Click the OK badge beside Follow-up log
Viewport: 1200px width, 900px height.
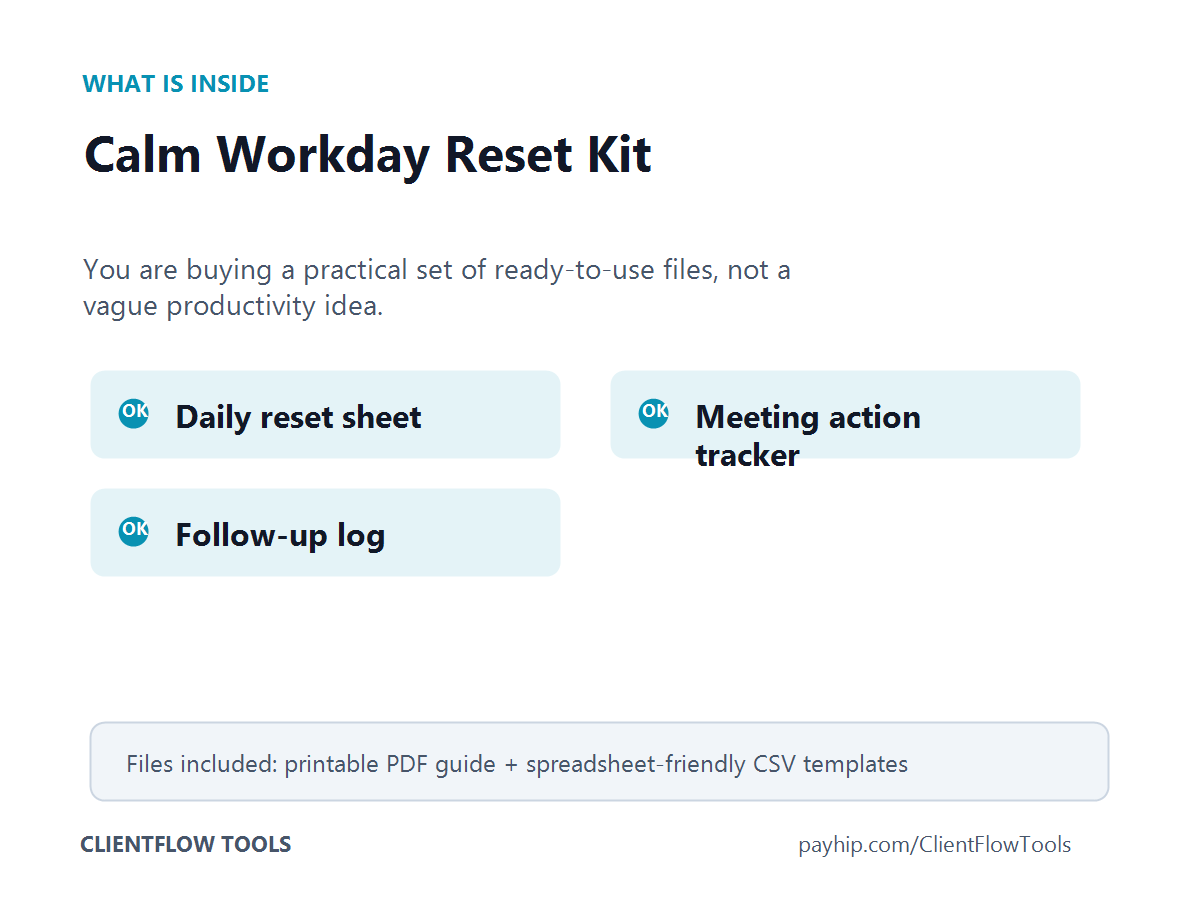(134, 531)
